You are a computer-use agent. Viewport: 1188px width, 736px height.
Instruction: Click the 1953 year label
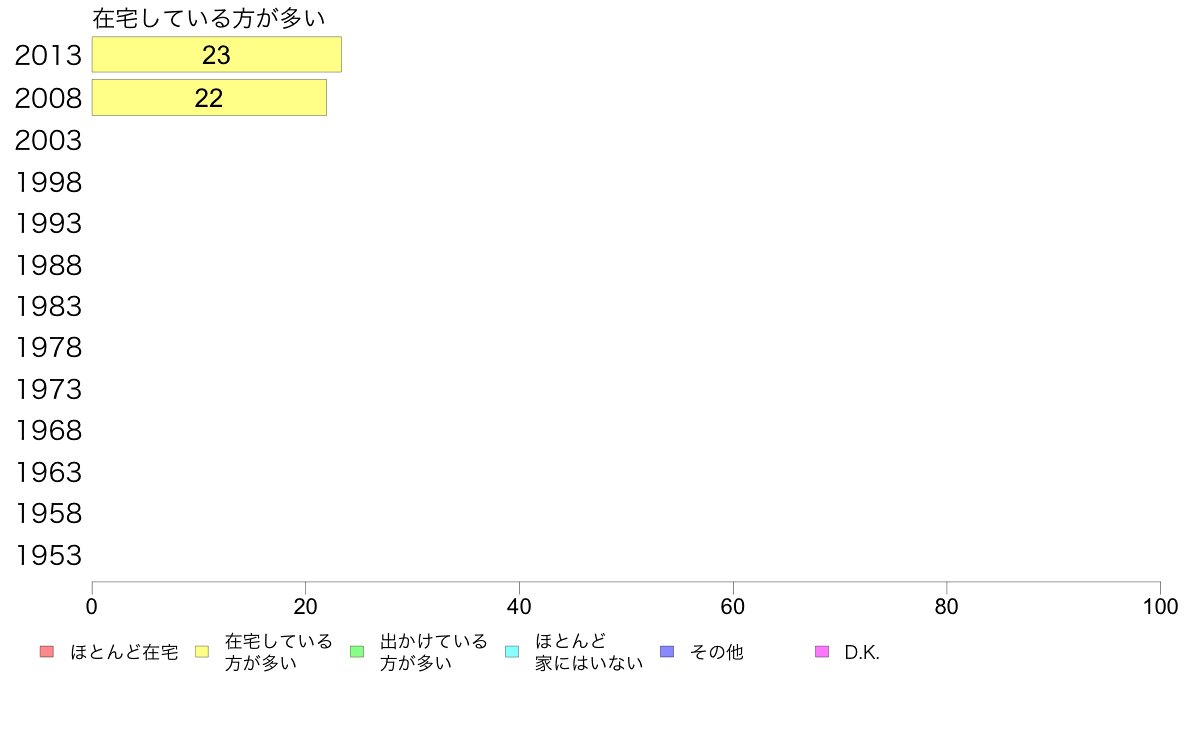48,556
